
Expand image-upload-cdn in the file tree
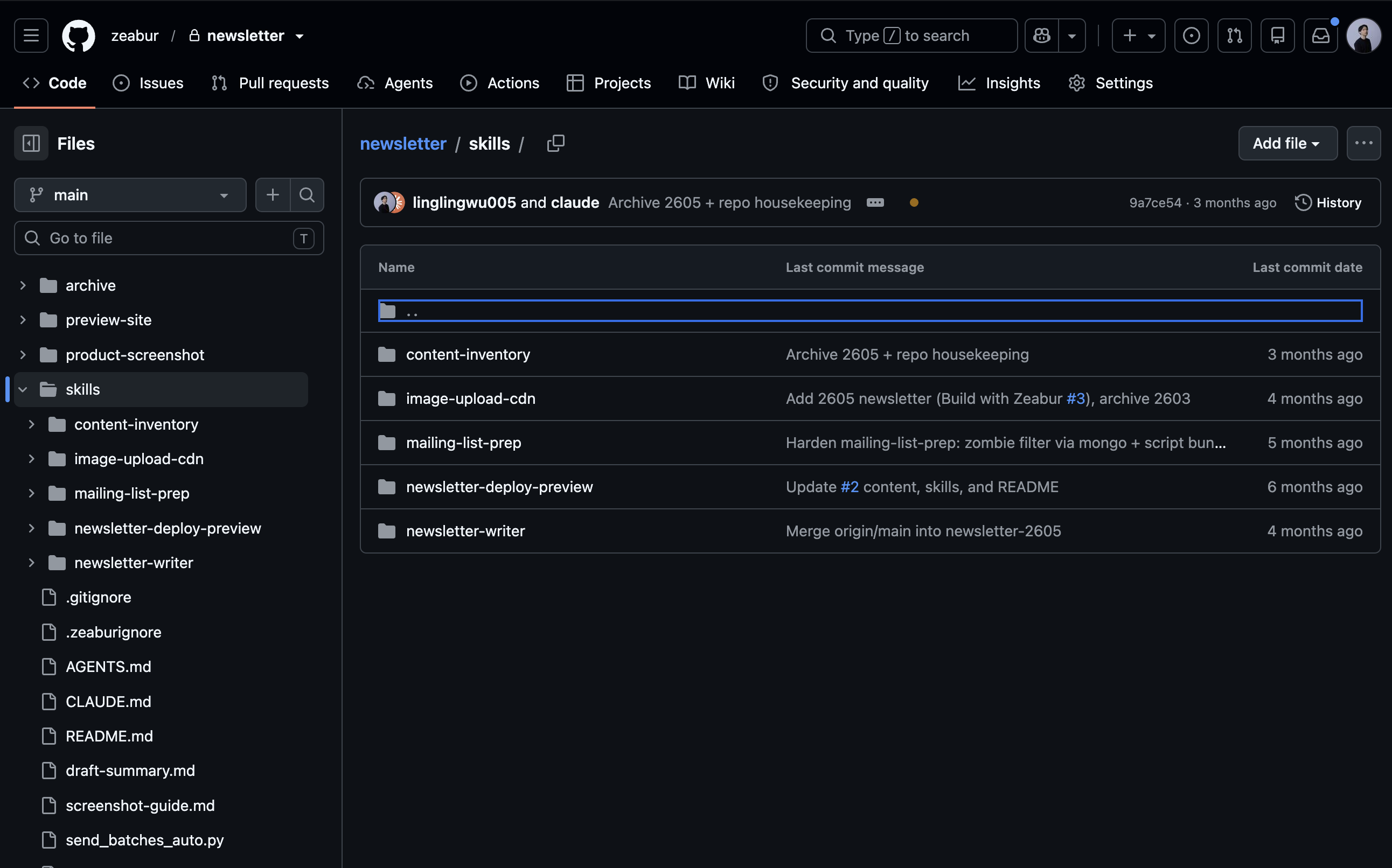pos(32,459)
